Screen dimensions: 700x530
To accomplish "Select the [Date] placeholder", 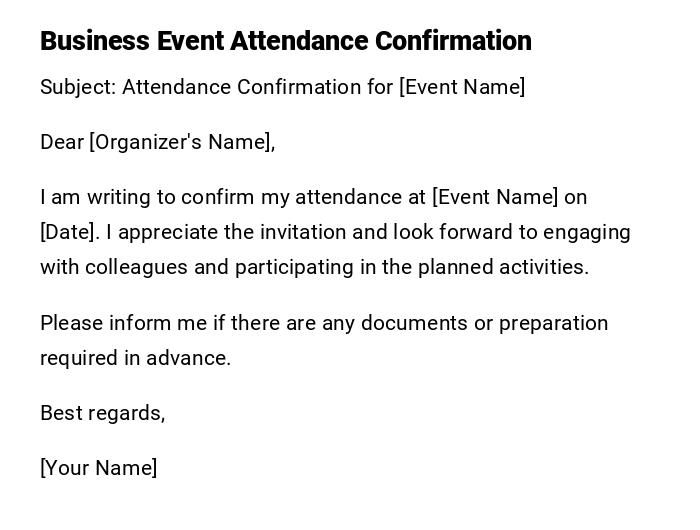I will [69, 232].
